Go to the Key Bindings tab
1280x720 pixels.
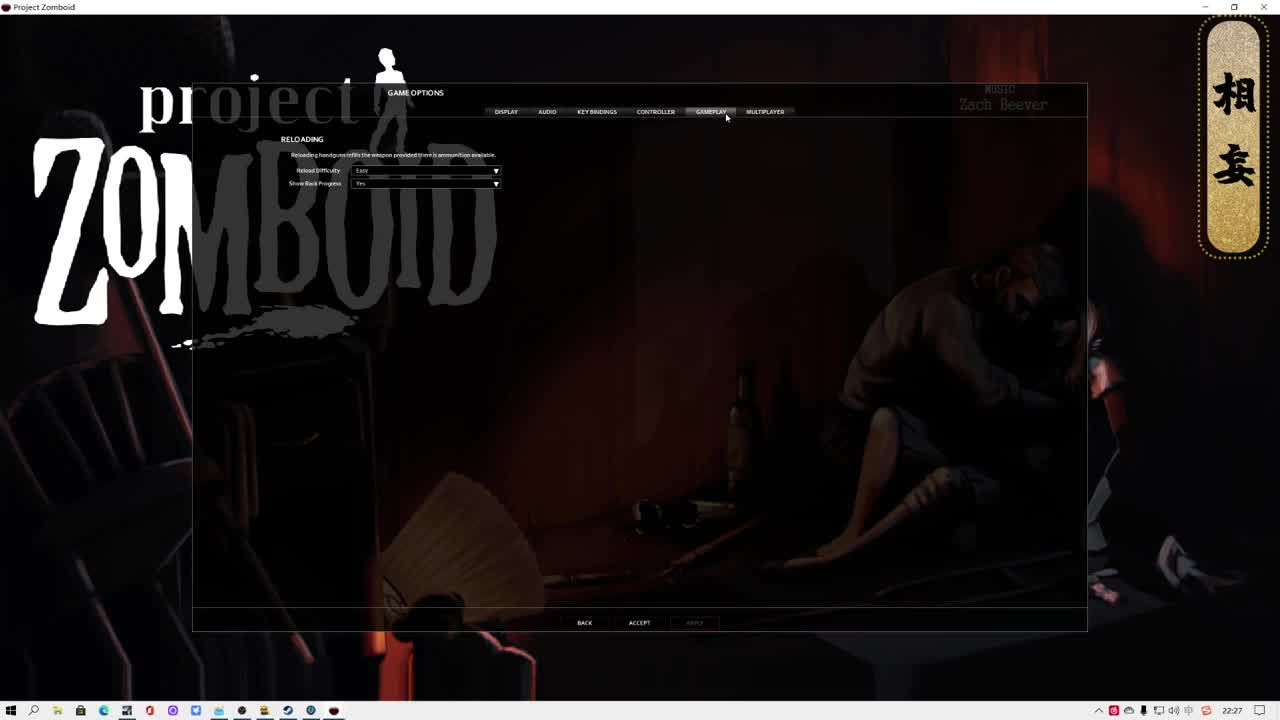click(x=597, y=112)
